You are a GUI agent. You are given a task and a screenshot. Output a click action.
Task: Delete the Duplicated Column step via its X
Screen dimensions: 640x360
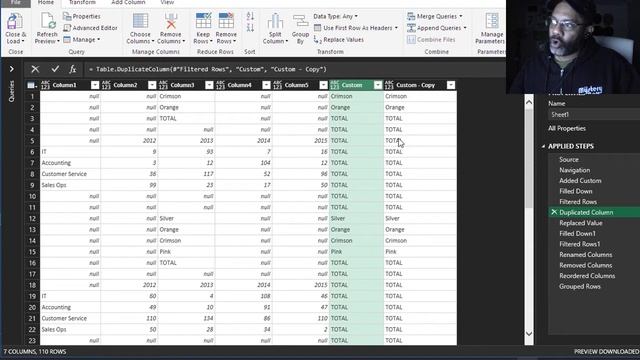tap(554, 212)
